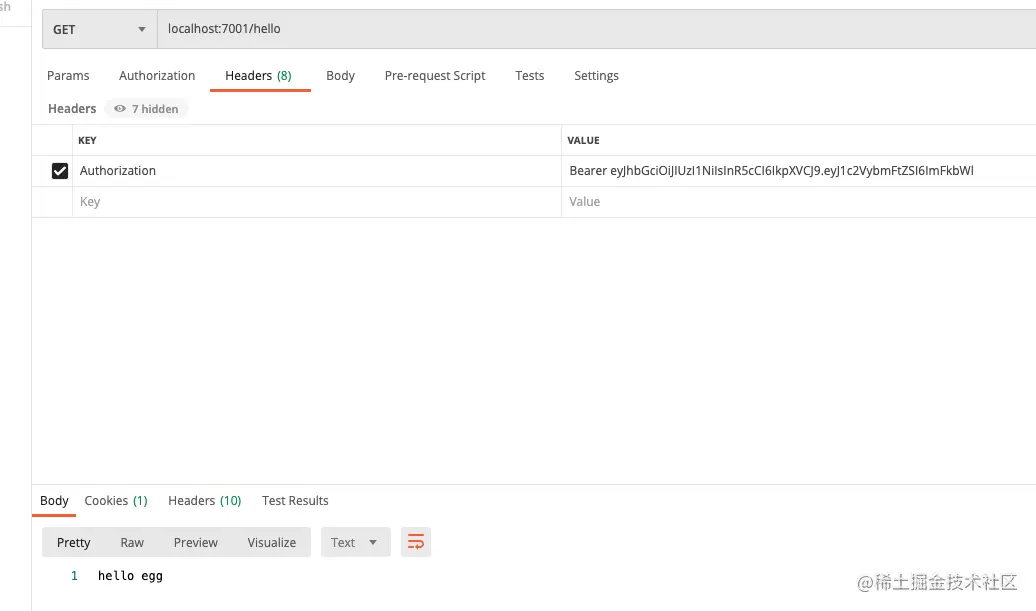Open the Cookies (1) response tab
This screenshot has height=611, width=1036.
coord(116,501)
